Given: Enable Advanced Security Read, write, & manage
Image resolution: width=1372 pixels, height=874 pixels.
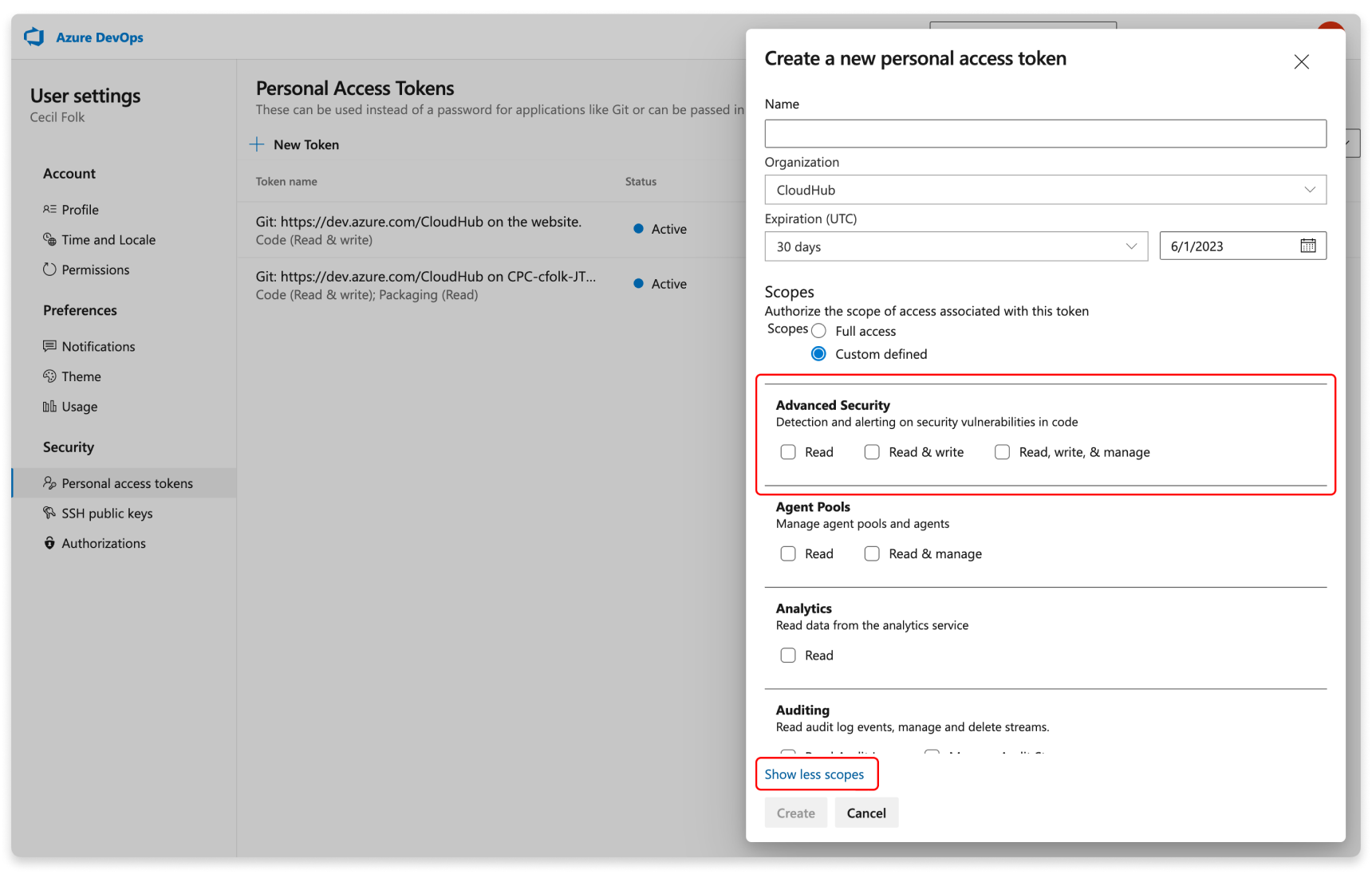Looking at the screenshot, I should tap(1003, 452).
